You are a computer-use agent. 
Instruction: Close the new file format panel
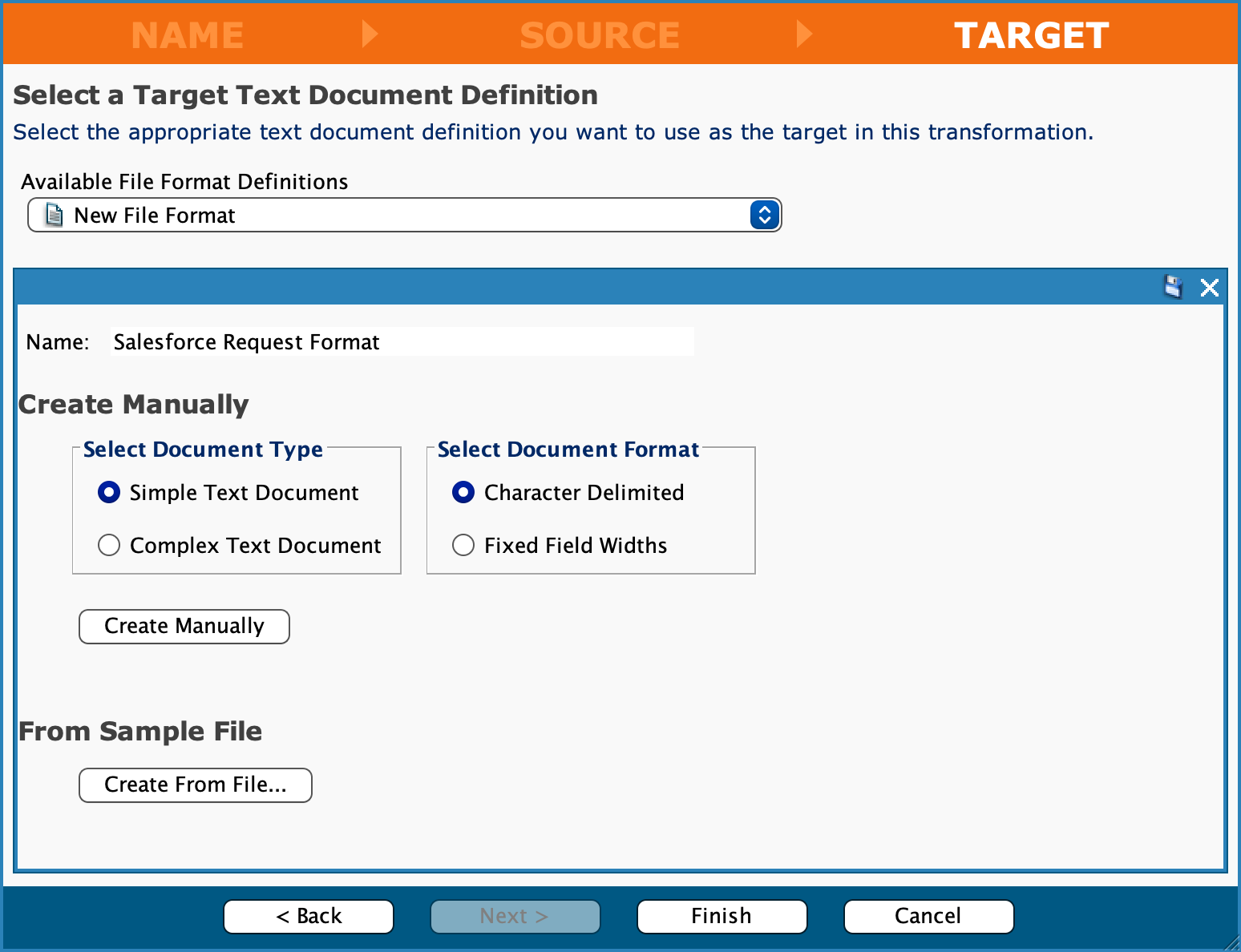(1209, 288)
